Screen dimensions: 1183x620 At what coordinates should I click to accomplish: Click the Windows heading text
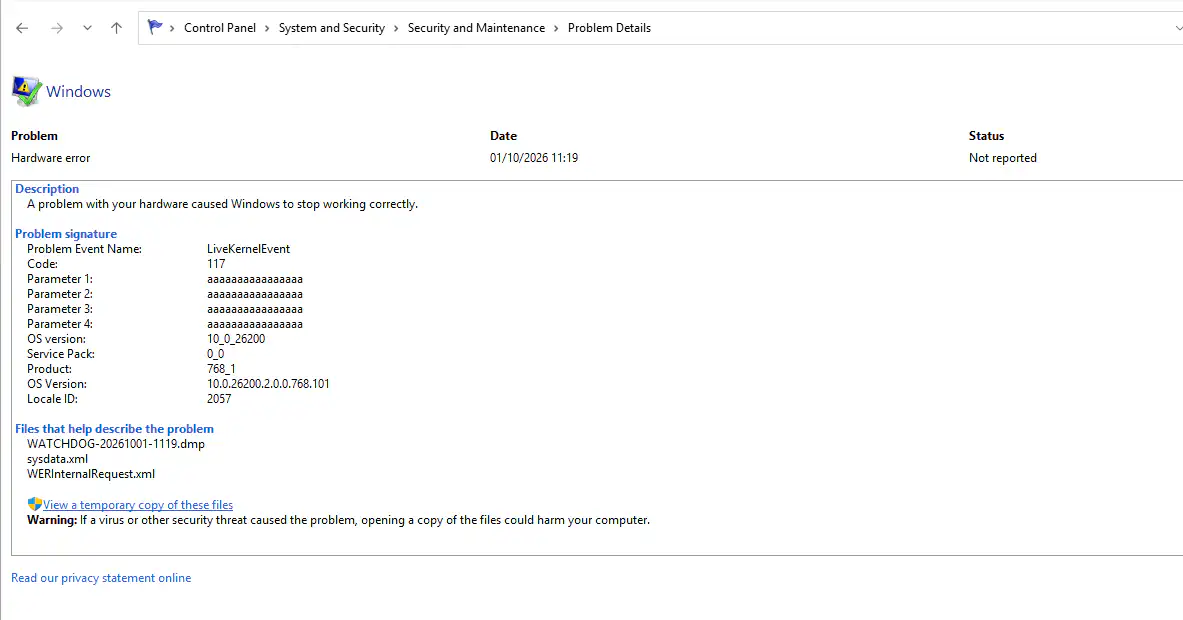[x=78, y=91]
